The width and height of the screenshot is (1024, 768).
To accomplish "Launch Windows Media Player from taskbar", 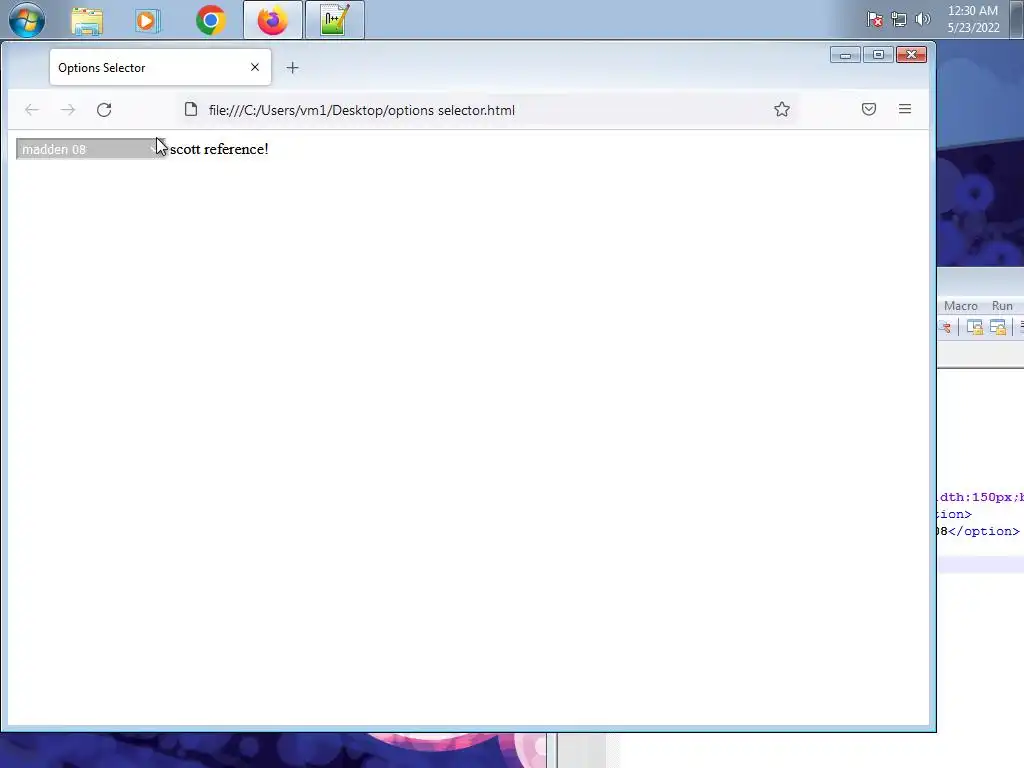I will pos(148,21).
